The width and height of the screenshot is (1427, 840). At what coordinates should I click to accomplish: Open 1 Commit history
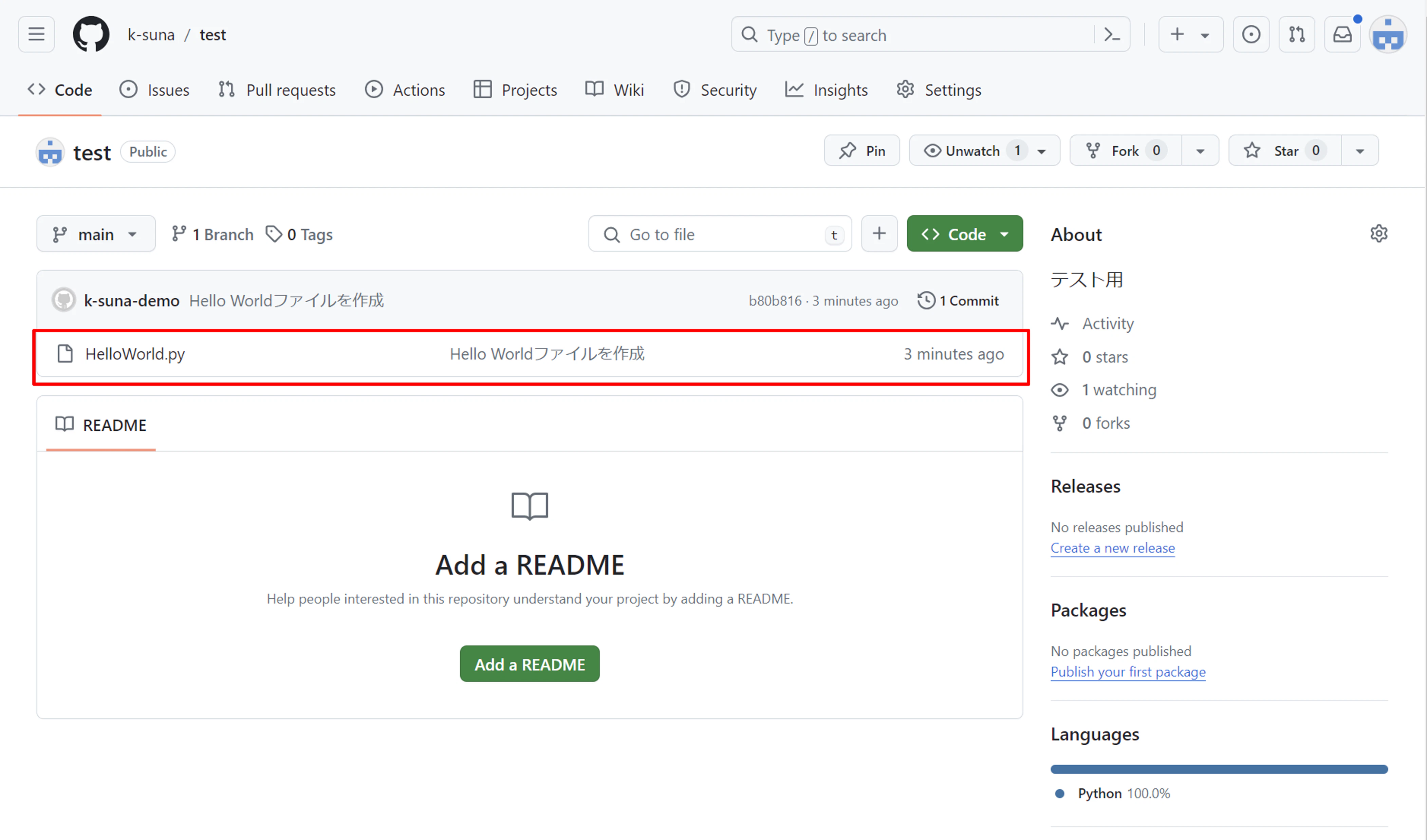(958, 301)
